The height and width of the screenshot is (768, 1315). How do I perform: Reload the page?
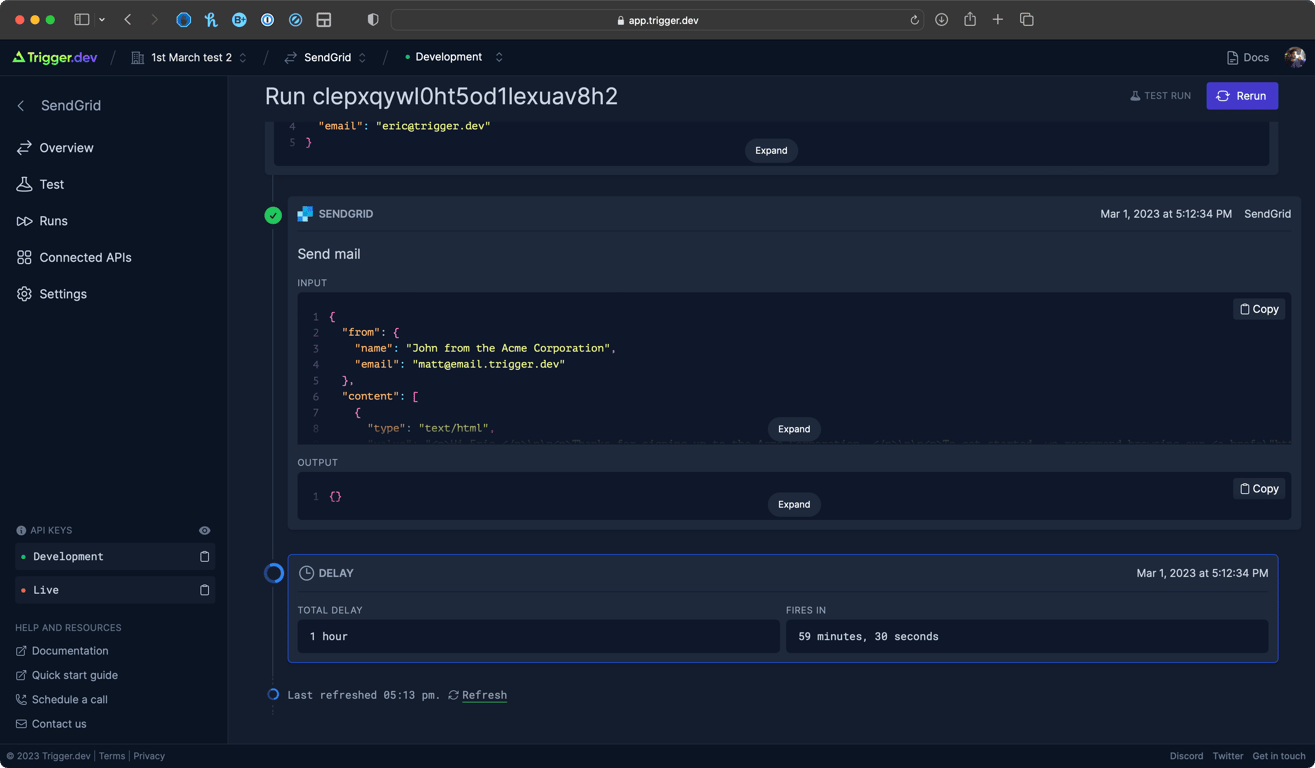pos(914,20)
